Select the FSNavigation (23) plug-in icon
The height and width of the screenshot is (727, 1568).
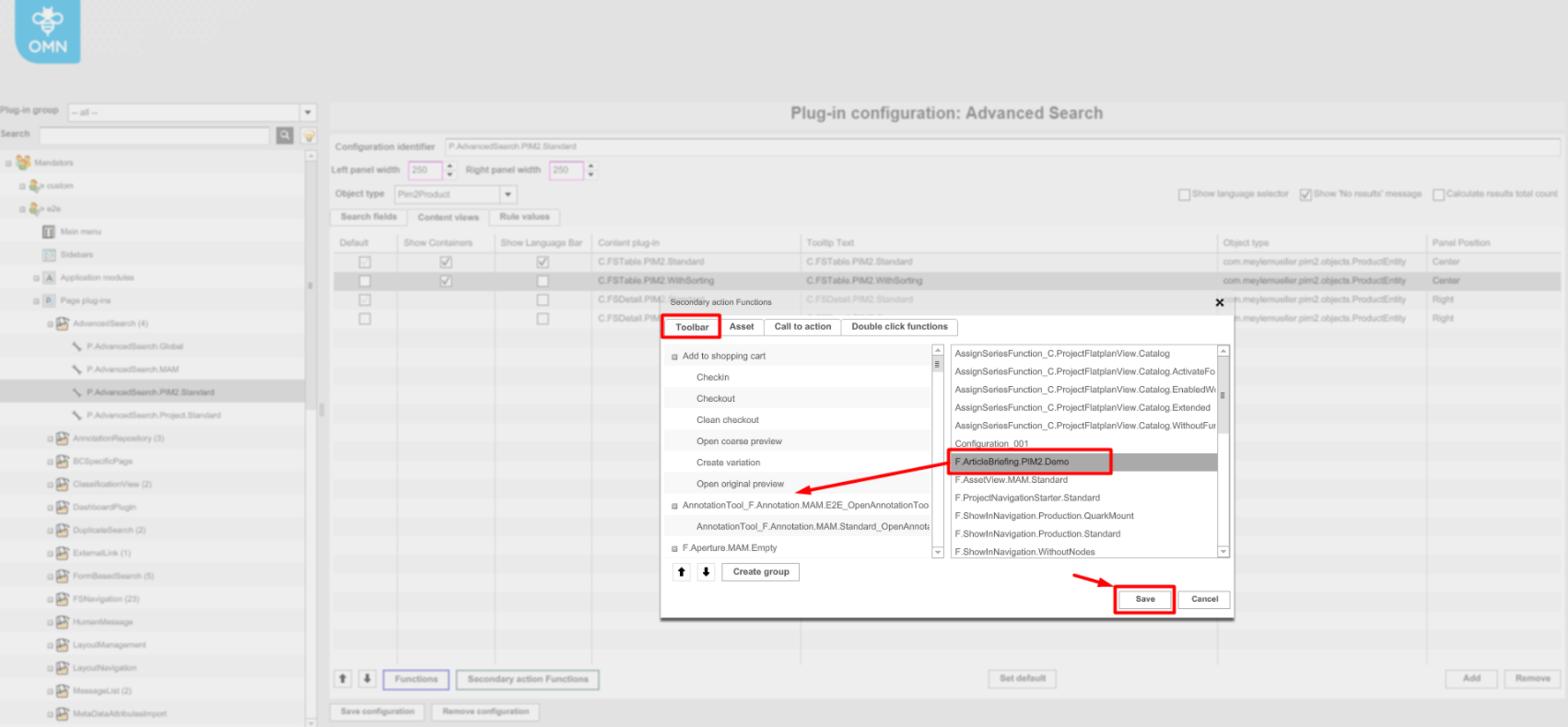tap(63, 600)
